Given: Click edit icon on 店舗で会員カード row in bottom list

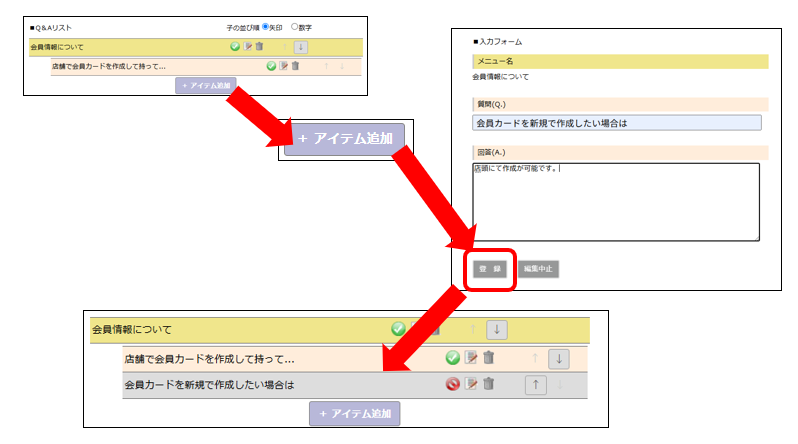Looking at the screenshot, I should [x=471, y=358].
